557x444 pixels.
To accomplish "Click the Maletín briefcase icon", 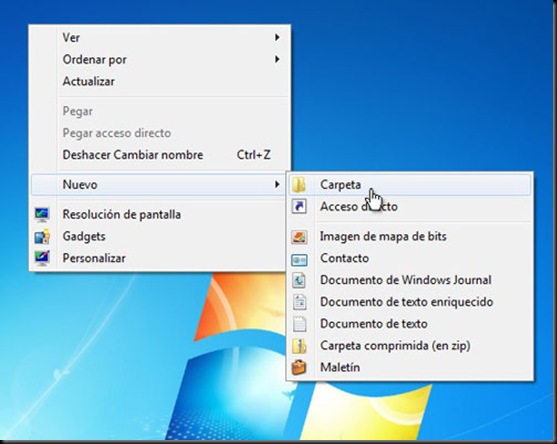I will pyautogui.click(x=299, y=368).
